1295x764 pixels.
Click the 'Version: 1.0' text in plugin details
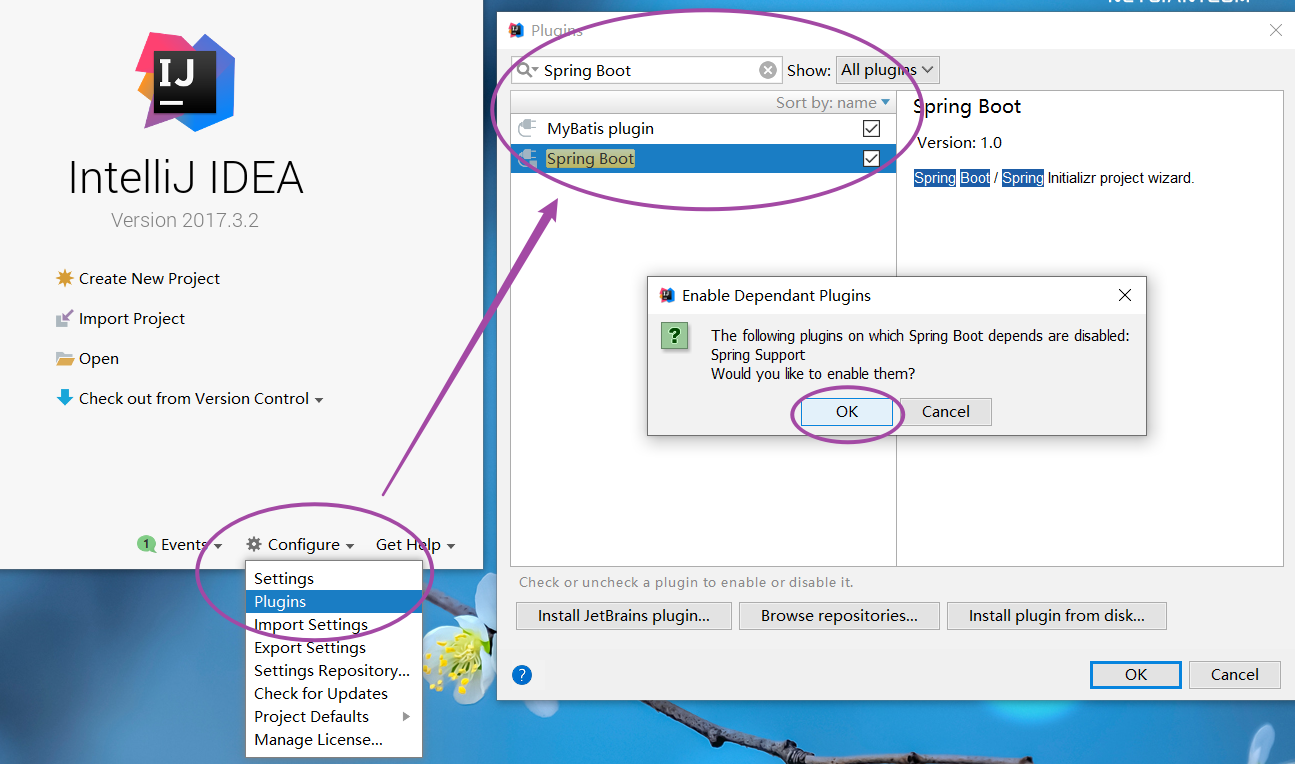pyautogui.click(x=959, y=142)
